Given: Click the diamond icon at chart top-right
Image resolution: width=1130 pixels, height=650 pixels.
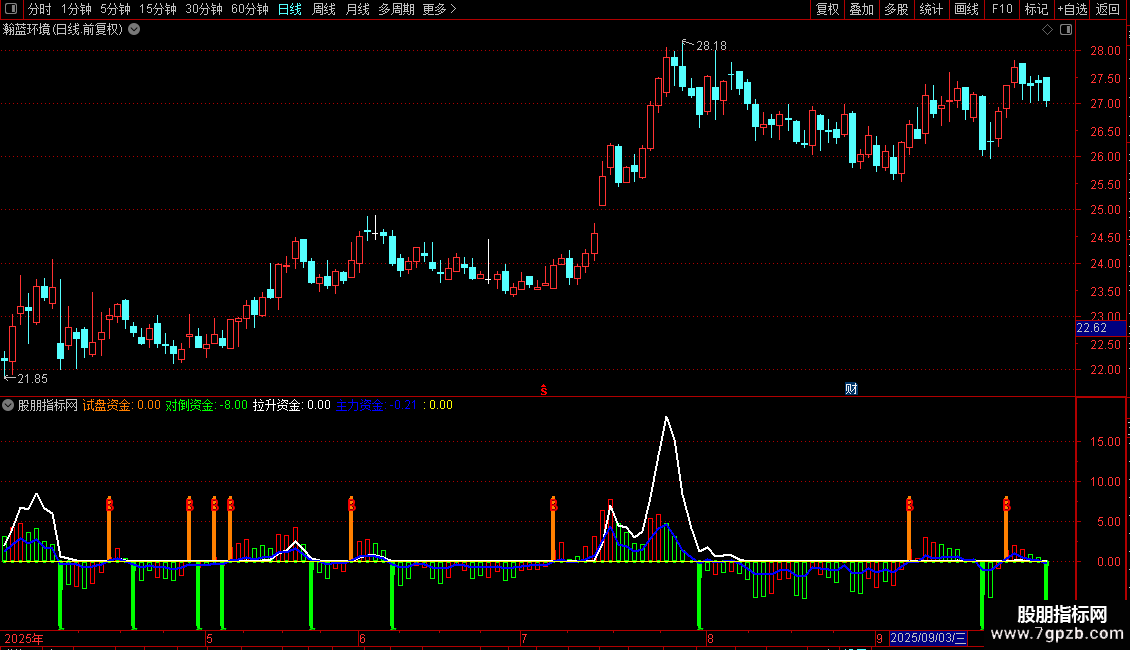Looking at the screenshot, I should [x=1047, y=30].
